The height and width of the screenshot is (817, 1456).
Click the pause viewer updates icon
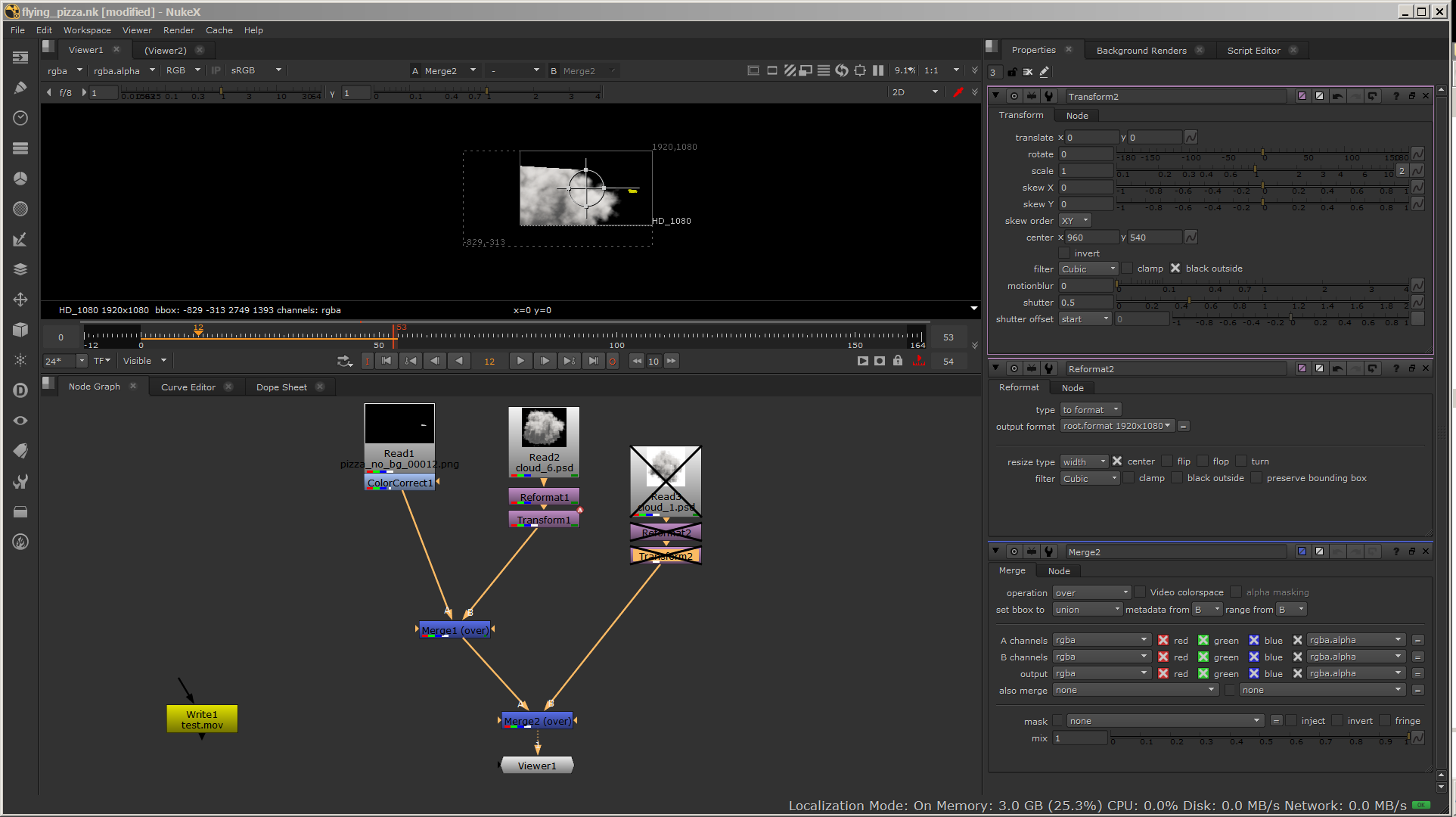[x=878, y=70]
